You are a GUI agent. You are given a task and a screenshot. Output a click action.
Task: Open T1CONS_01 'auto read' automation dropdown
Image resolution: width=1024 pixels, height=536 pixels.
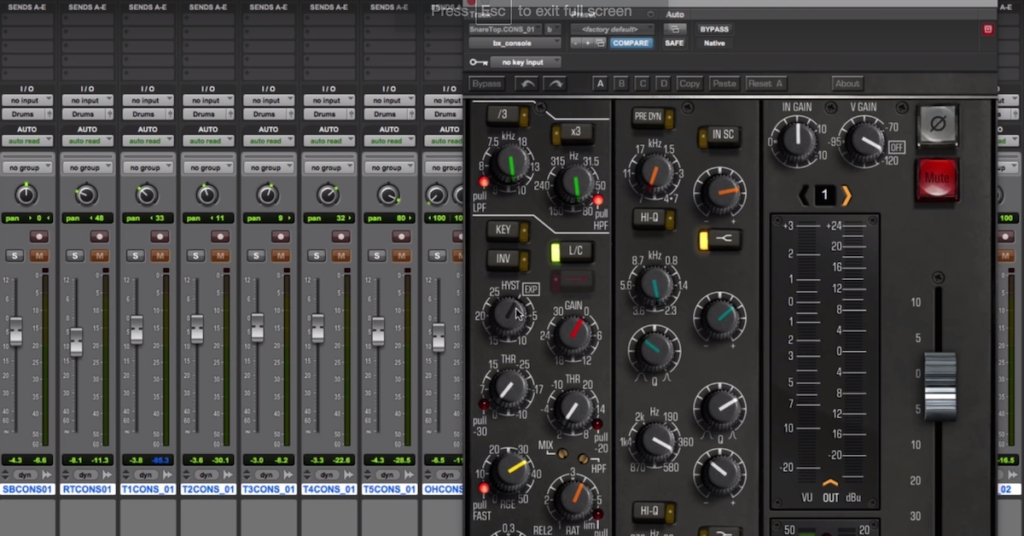point(148,141)
